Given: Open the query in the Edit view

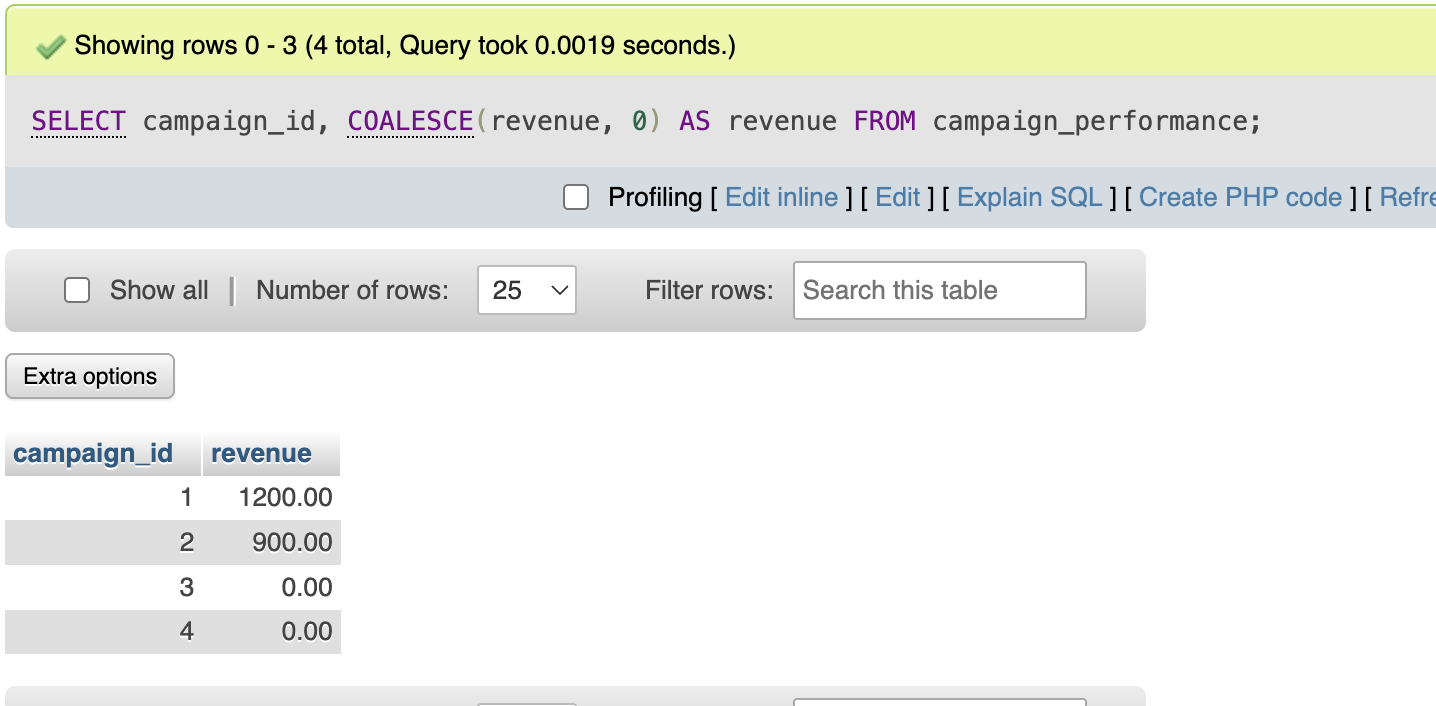Looking at the screenshot, I should [897, 197].
